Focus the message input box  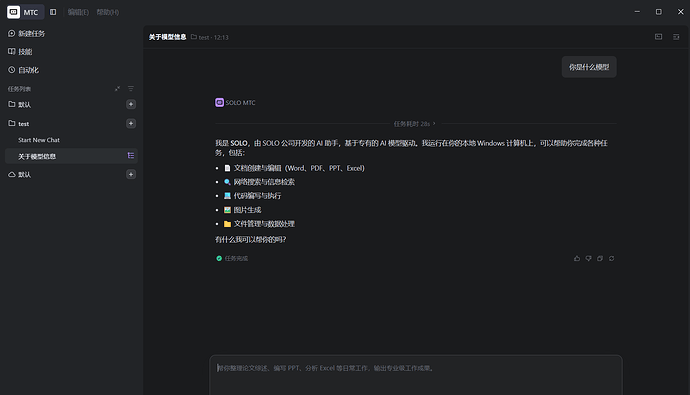[416, 375]
